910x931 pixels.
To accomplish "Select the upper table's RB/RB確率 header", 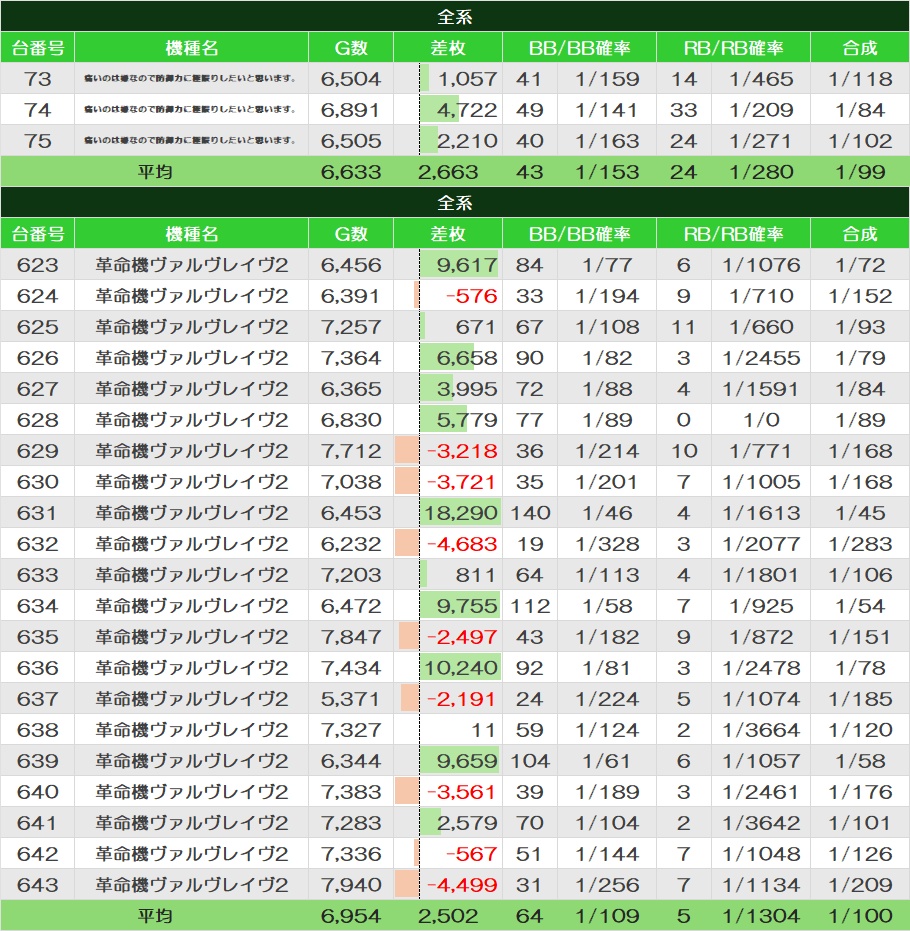I will [733, 48].
